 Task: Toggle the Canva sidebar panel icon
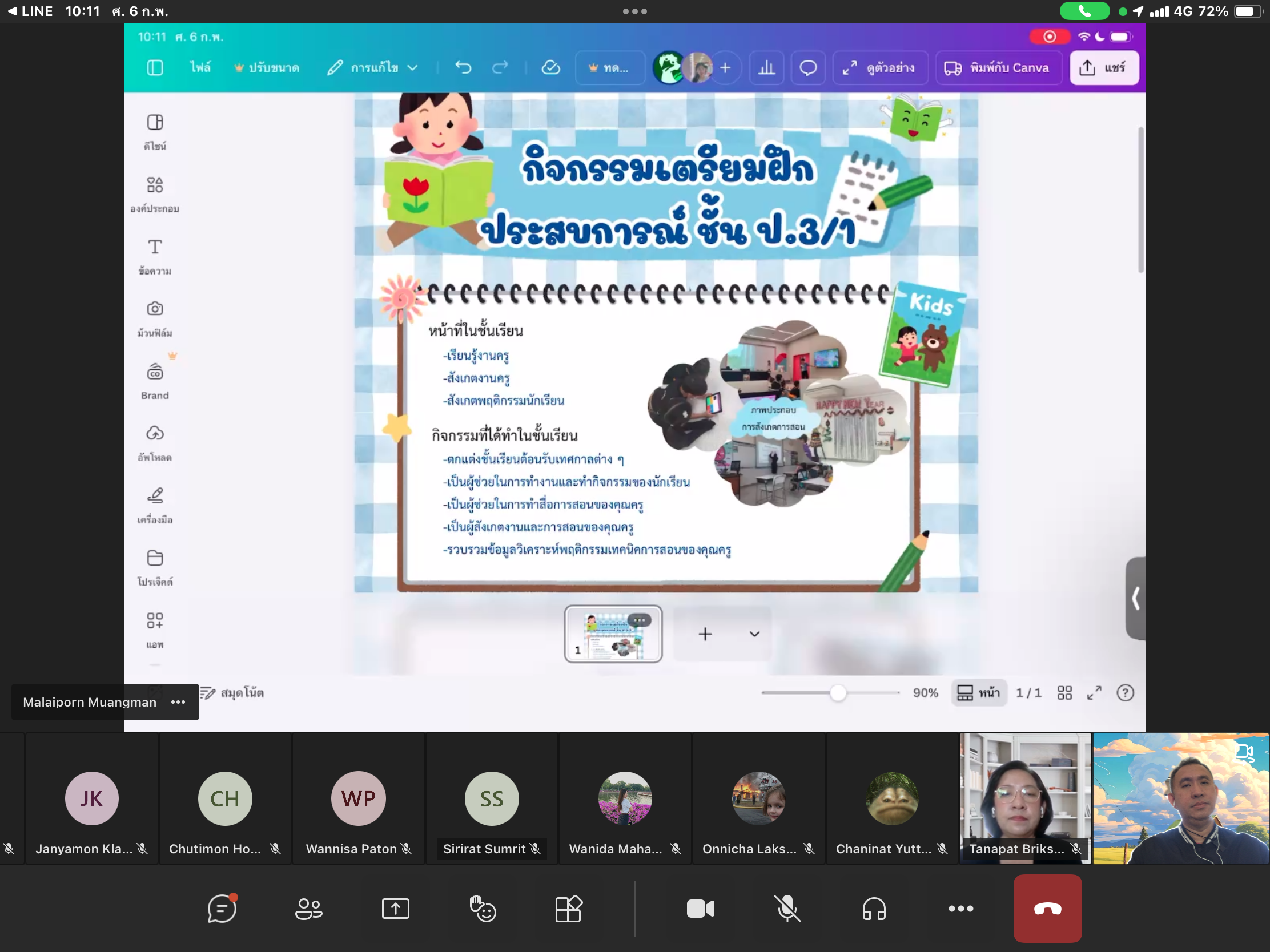tap(155, 68)
